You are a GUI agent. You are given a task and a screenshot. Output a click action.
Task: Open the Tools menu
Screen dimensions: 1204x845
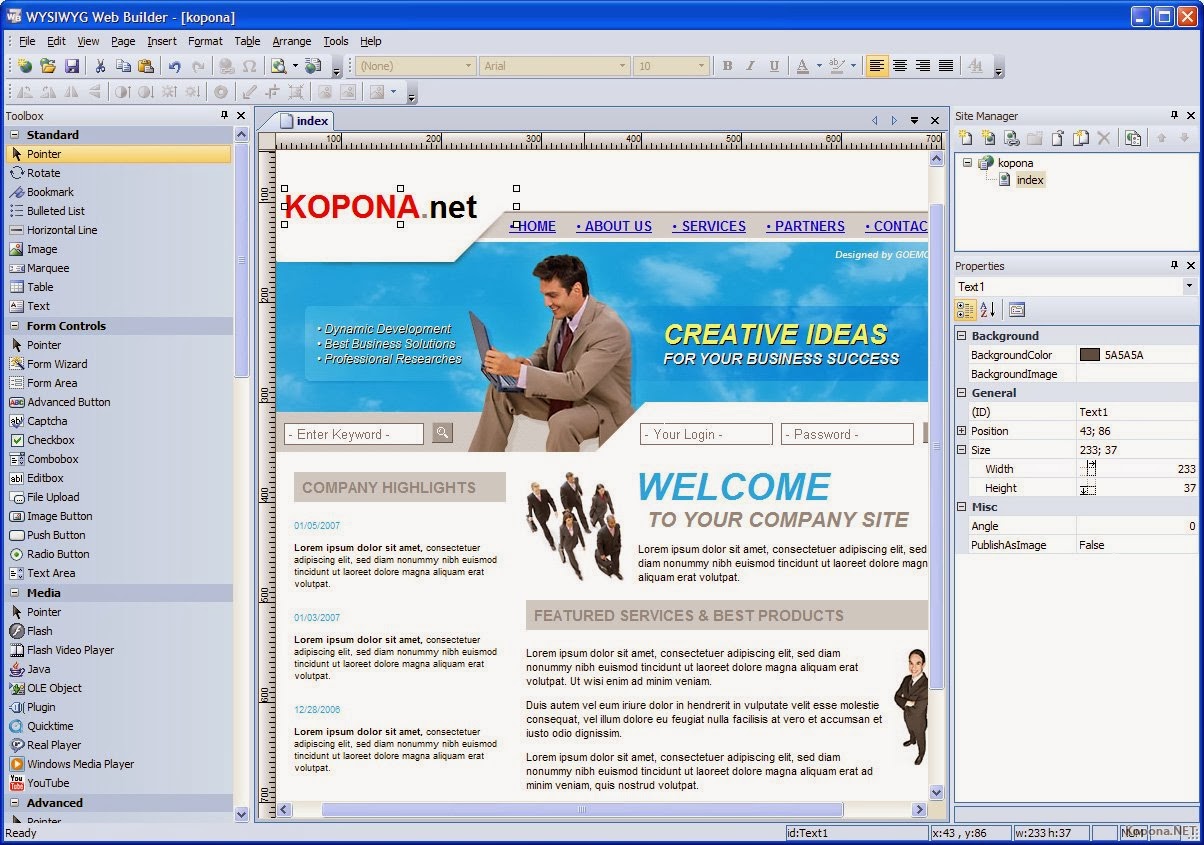336,41
